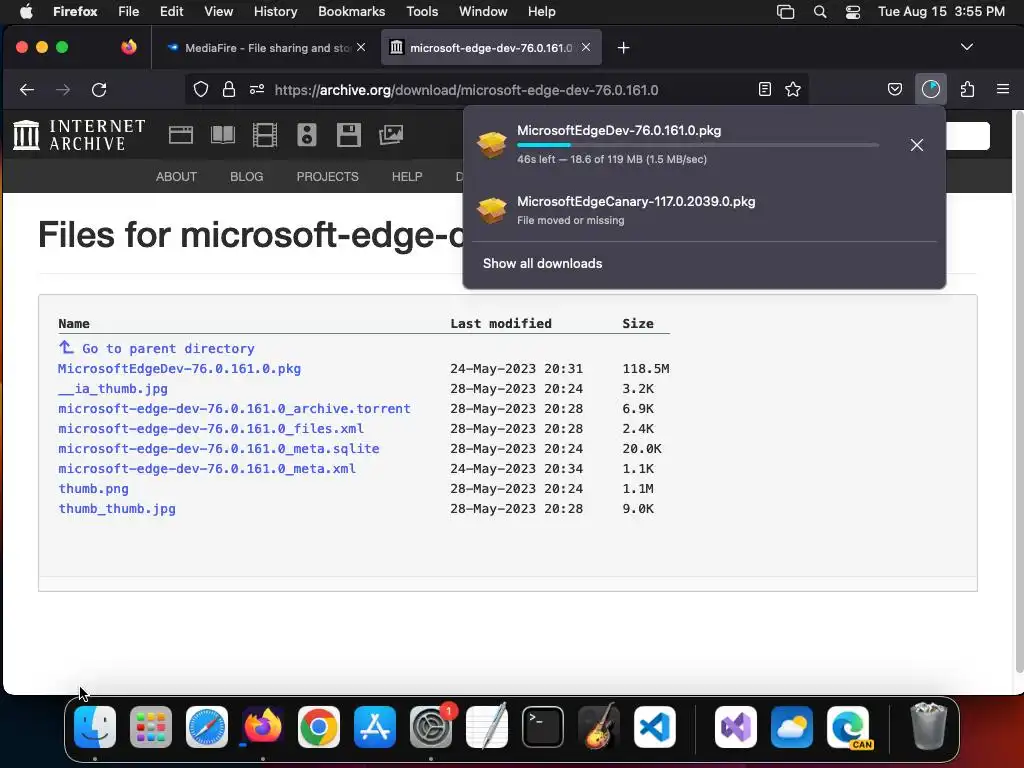Close the microsoft-edge-dev tab
This screenshot has width=1024, height=768.
[x=586, y=48]
